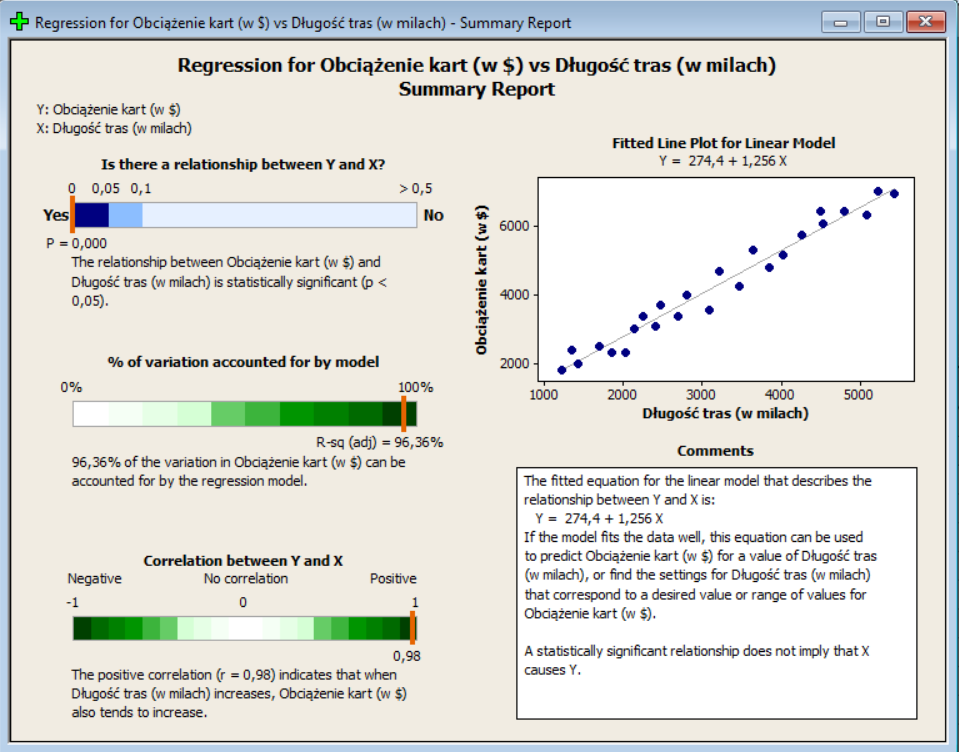Click the 'Comments' heading

[715, 451]
